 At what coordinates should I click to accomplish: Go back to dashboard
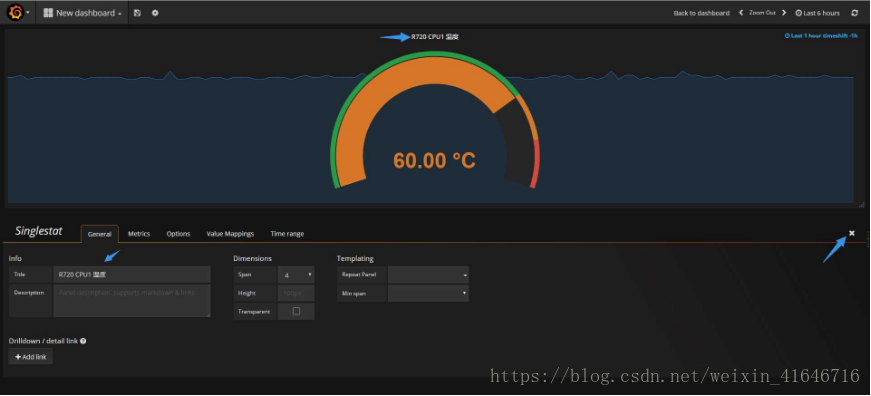701,13
